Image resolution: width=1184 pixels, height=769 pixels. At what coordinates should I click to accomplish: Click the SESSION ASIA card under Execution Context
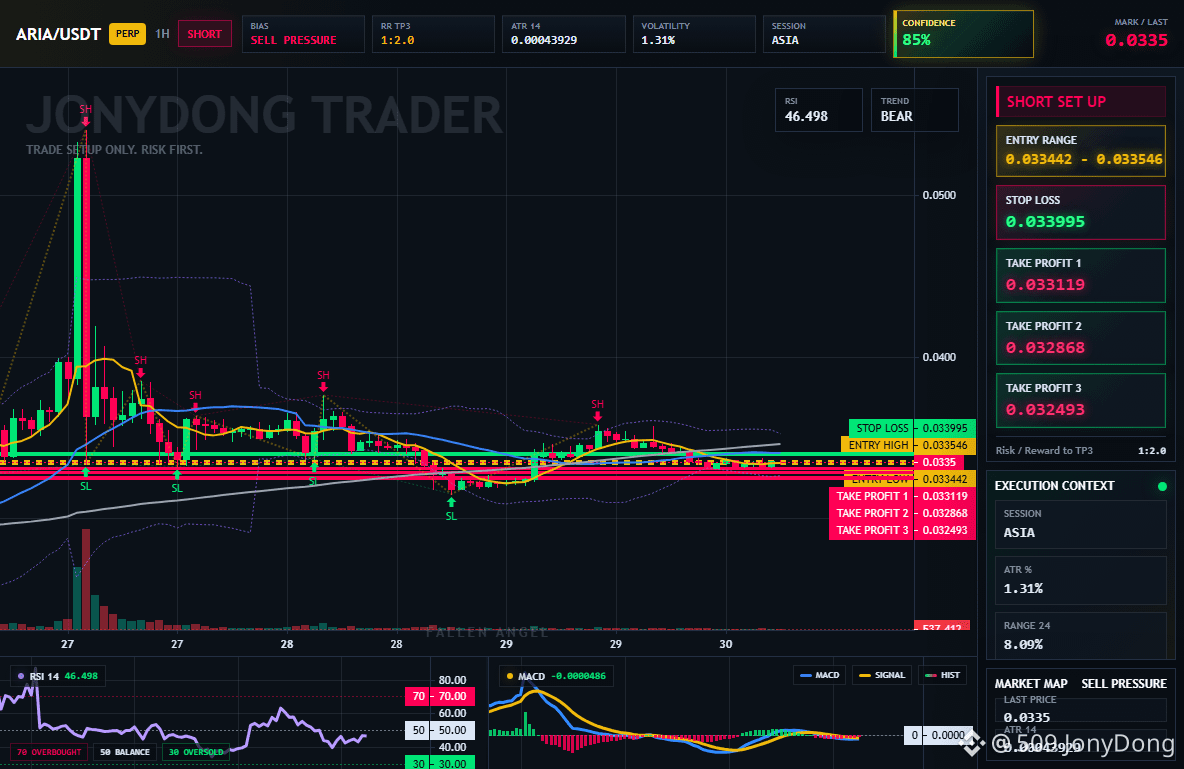coord(1081,524)
